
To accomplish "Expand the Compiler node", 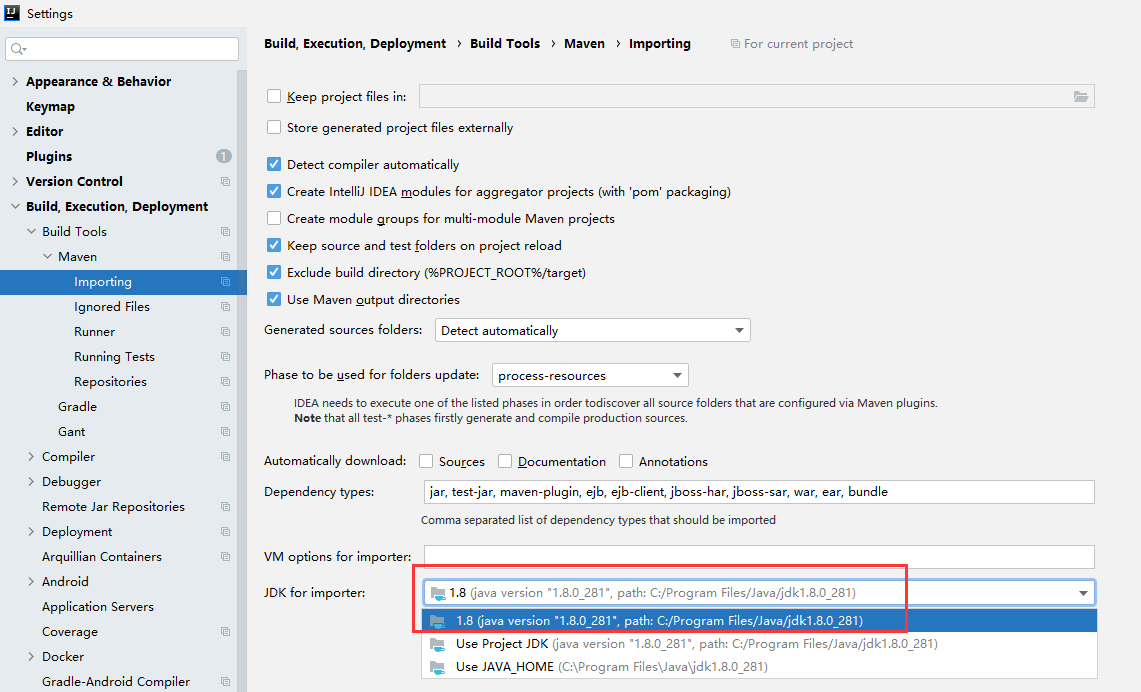I will (x=31, y=457).
